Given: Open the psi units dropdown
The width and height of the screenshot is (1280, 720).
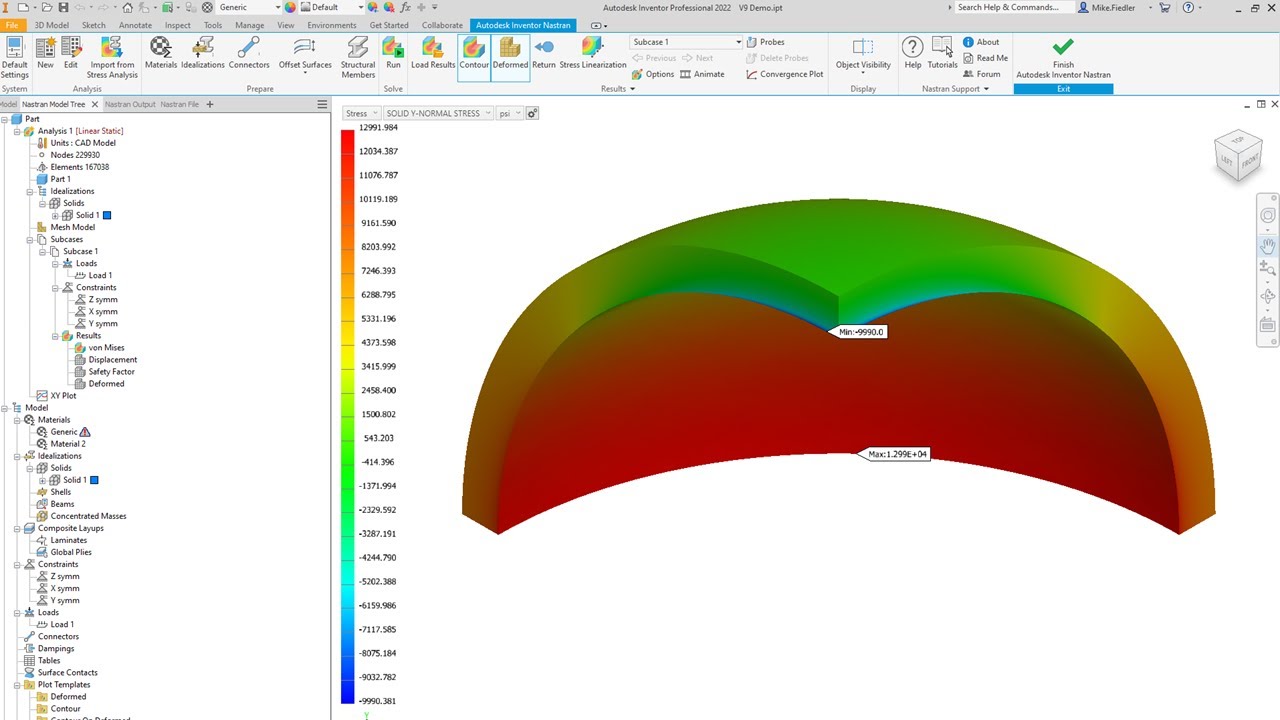Looking at the screenshot, I should click(x=510, y=113).
